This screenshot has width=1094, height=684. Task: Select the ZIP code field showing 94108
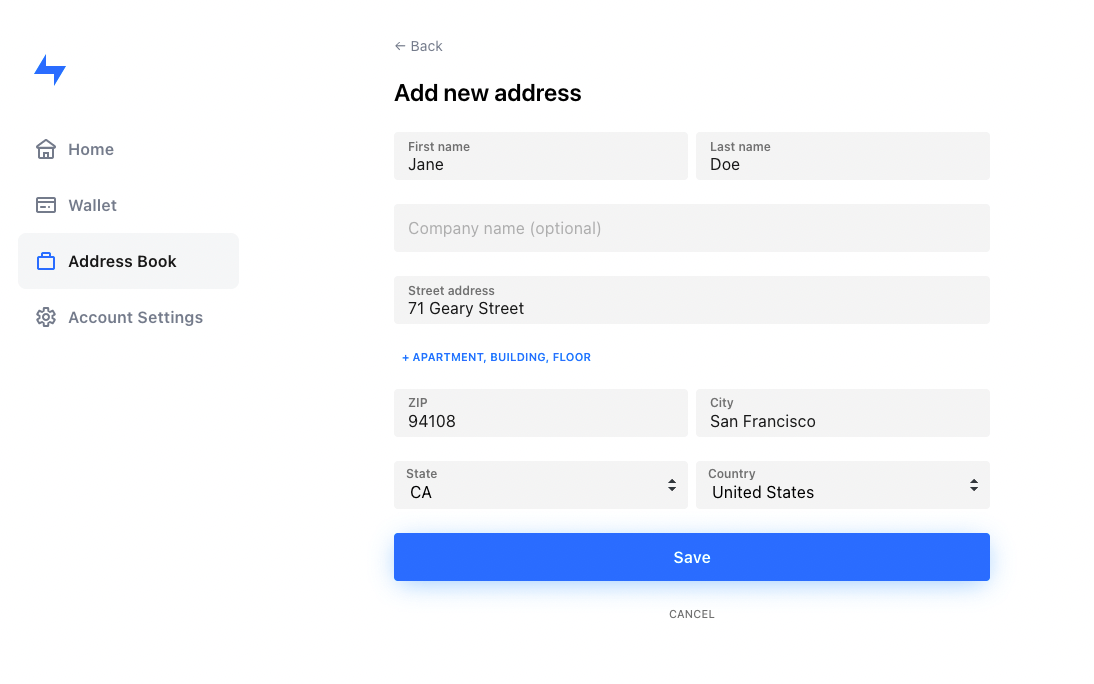point(540,413)
